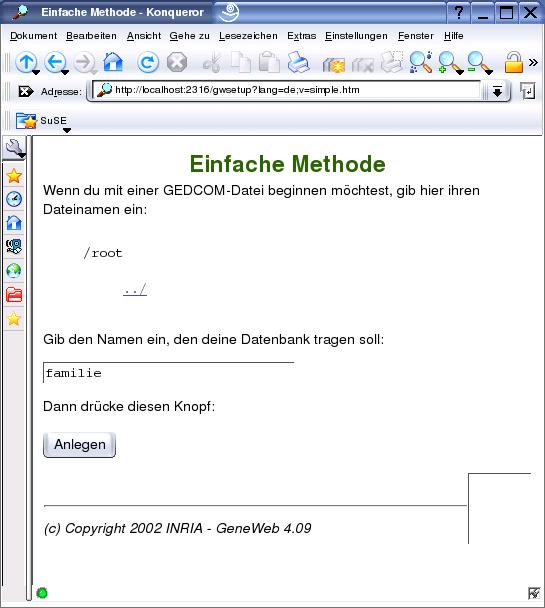The height and width of the screenshot is (608, 545).
Task: Click the Security padlock icon
Action: [514, 62]
